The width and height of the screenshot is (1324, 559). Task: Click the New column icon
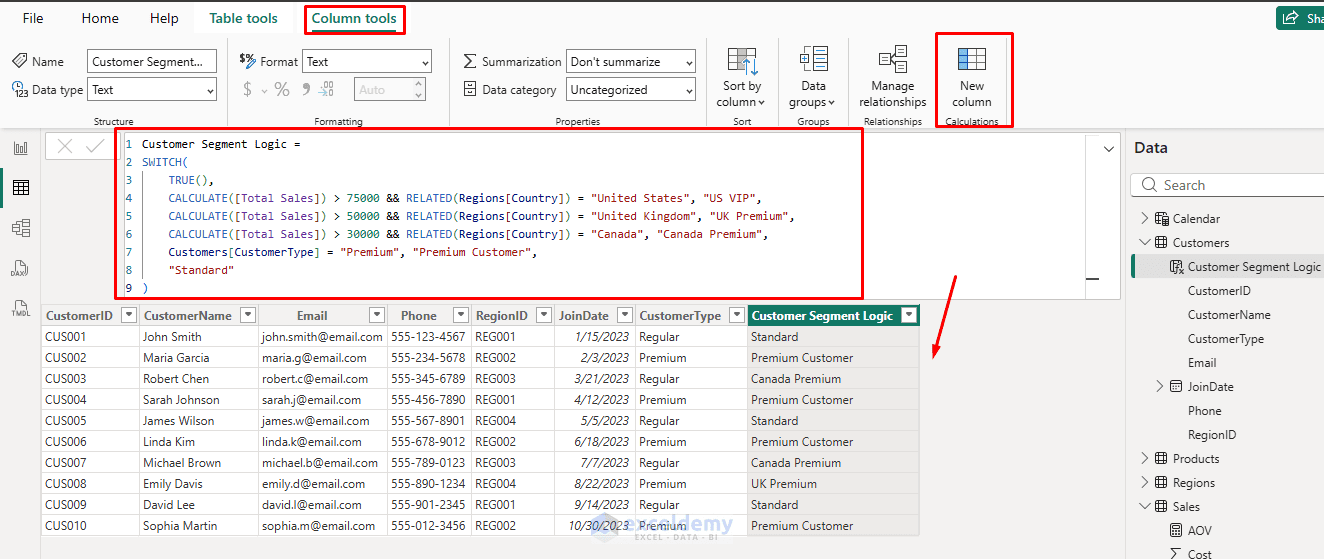(972, 59)
